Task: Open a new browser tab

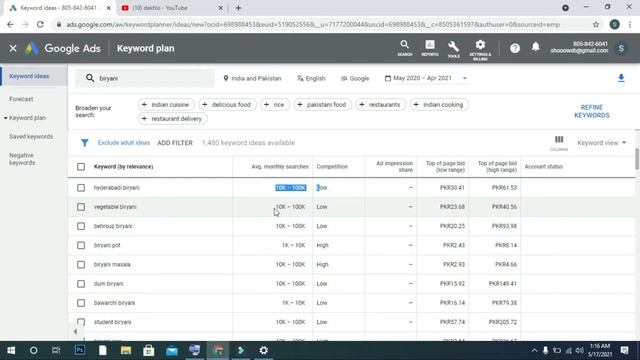Action: 238,8
